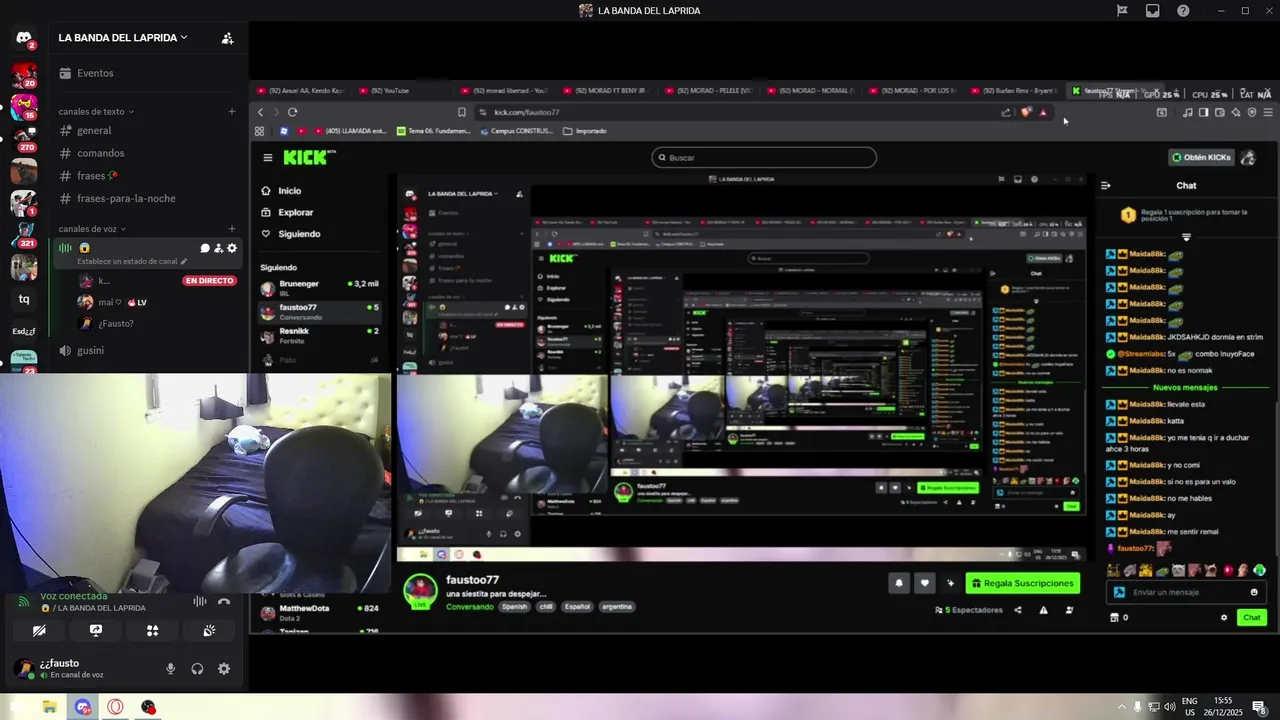Open the followed channel Brunenger
1280x720 pixels.
coord(320,288)
